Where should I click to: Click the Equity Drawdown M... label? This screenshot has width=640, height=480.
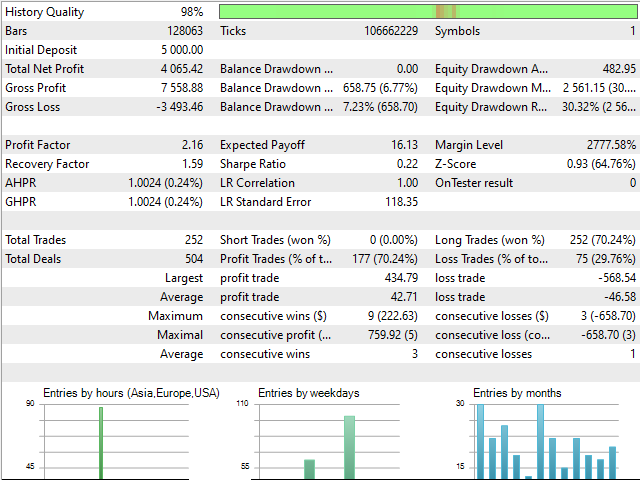click(493, 88)
